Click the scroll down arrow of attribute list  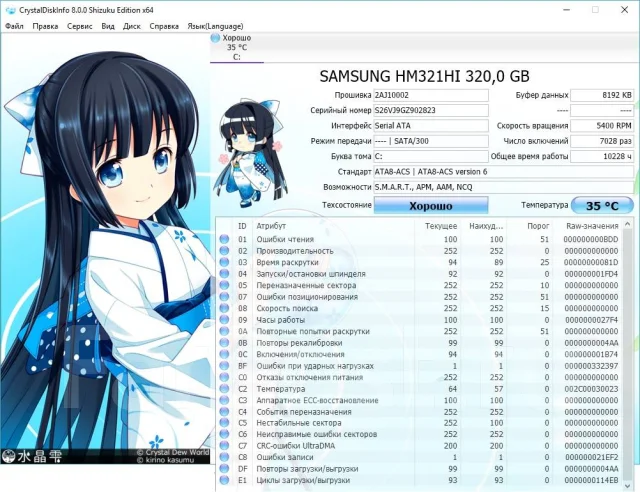pos(628,485)
